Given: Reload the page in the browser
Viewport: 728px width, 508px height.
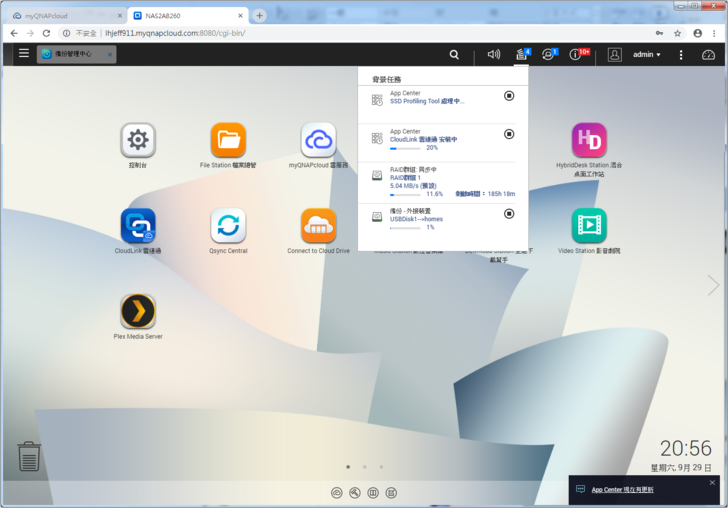Looking at the screenshot, I should coord(46,33).
